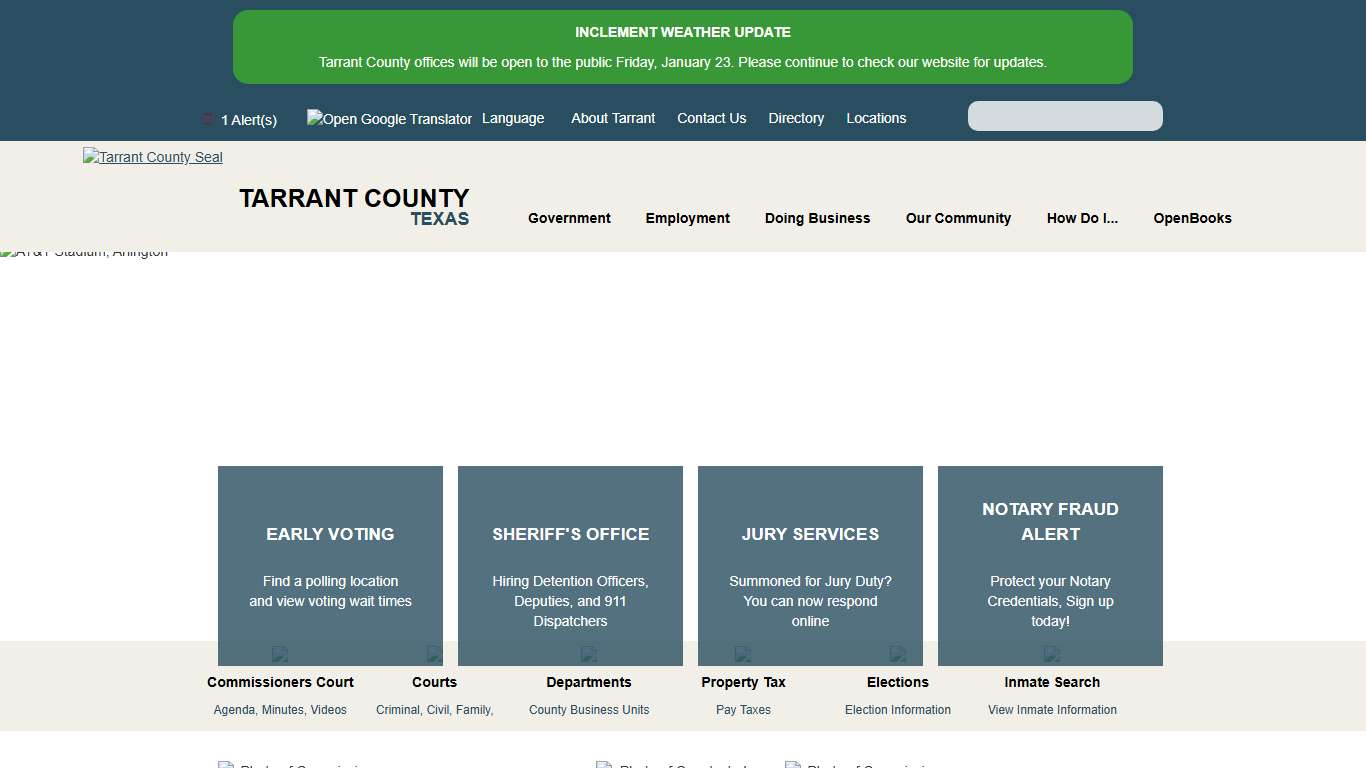1366x768 pixels.
Task: Click the Tarrant County Seal logo
Action: (x=152, y=157)
